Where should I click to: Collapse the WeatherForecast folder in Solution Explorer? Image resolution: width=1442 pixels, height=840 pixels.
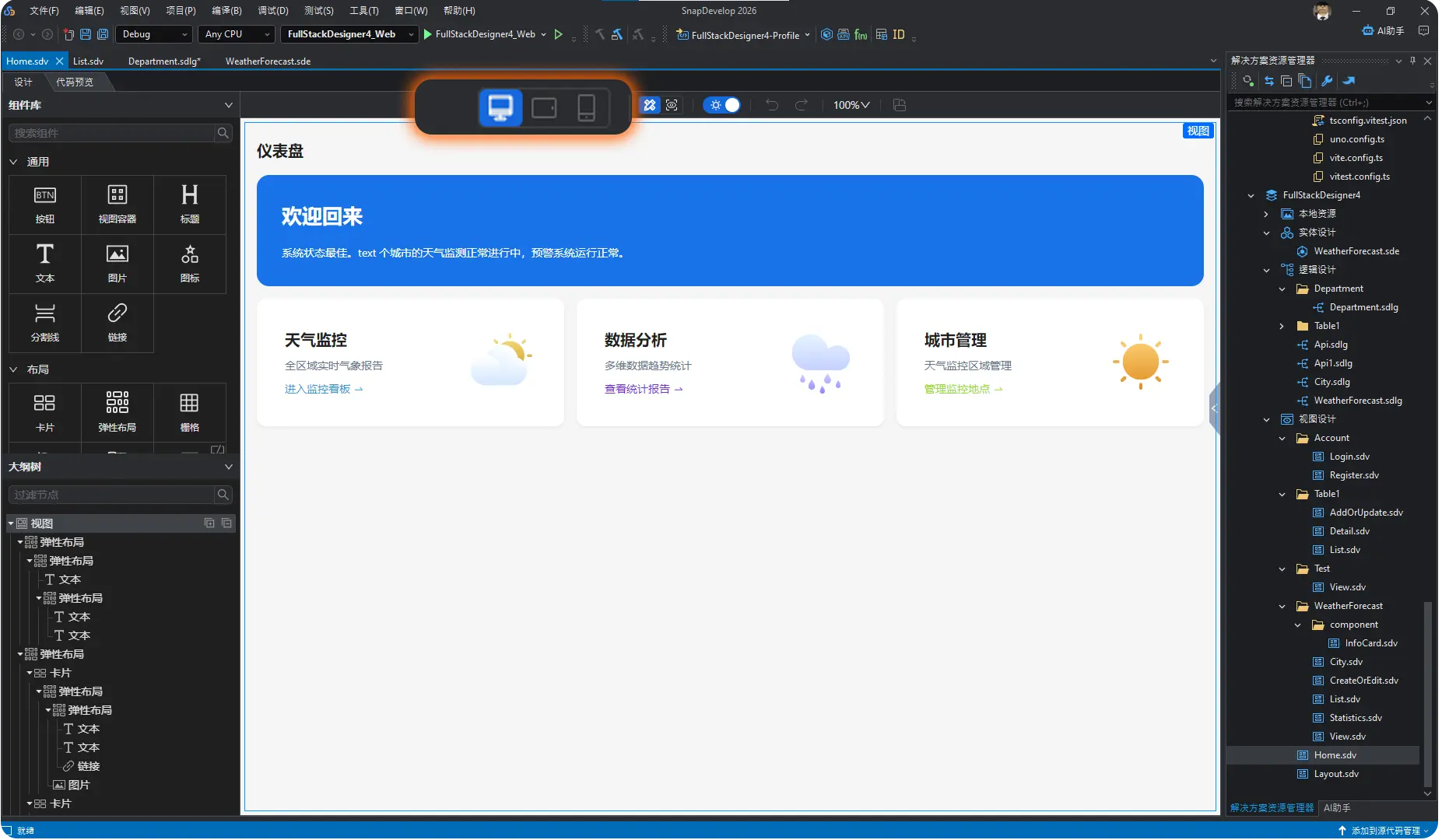[x=1280, y=606]
